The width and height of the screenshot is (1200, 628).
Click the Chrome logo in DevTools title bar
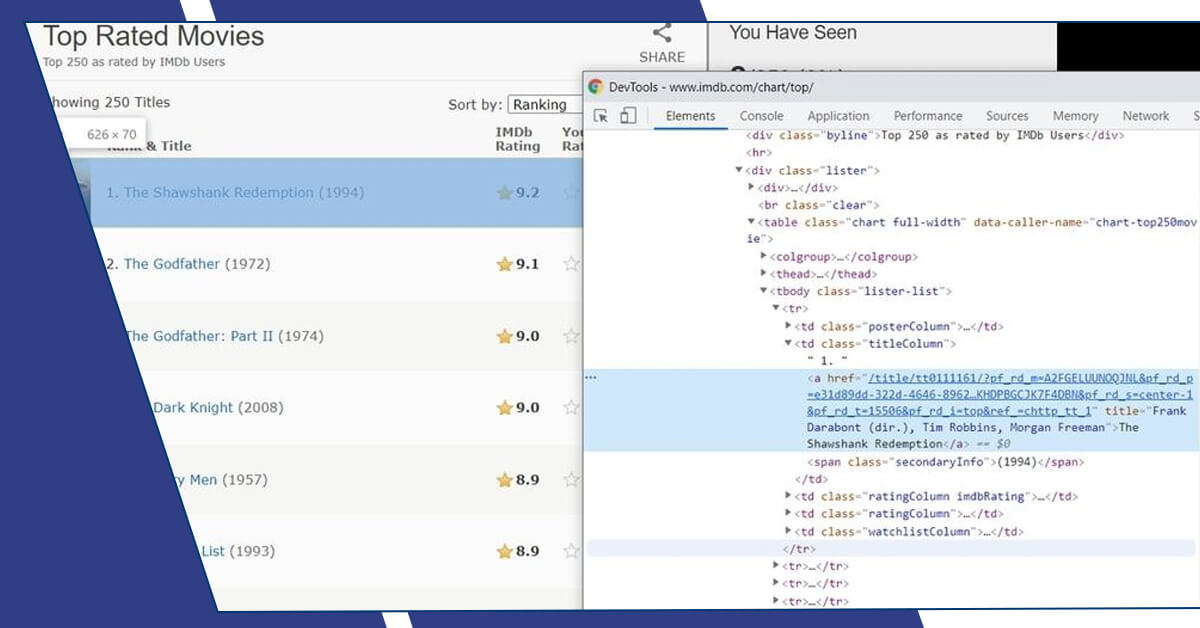point(595,87)
